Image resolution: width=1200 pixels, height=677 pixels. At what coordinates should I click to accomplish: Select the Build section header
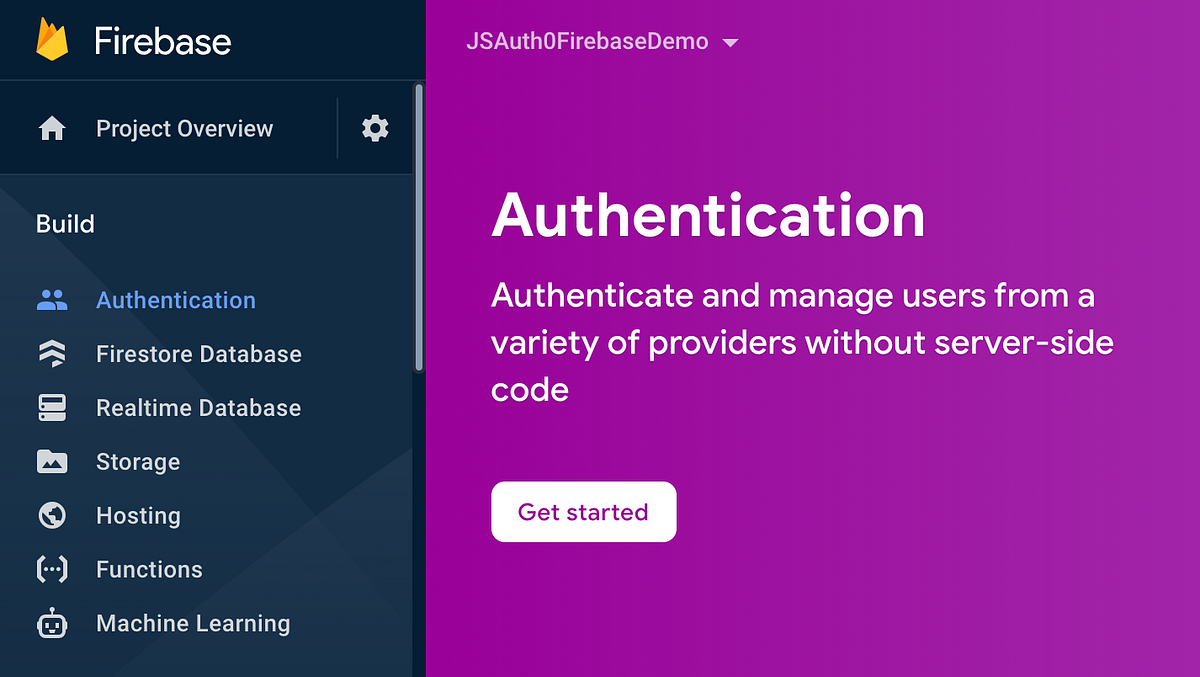click(65, 223)
